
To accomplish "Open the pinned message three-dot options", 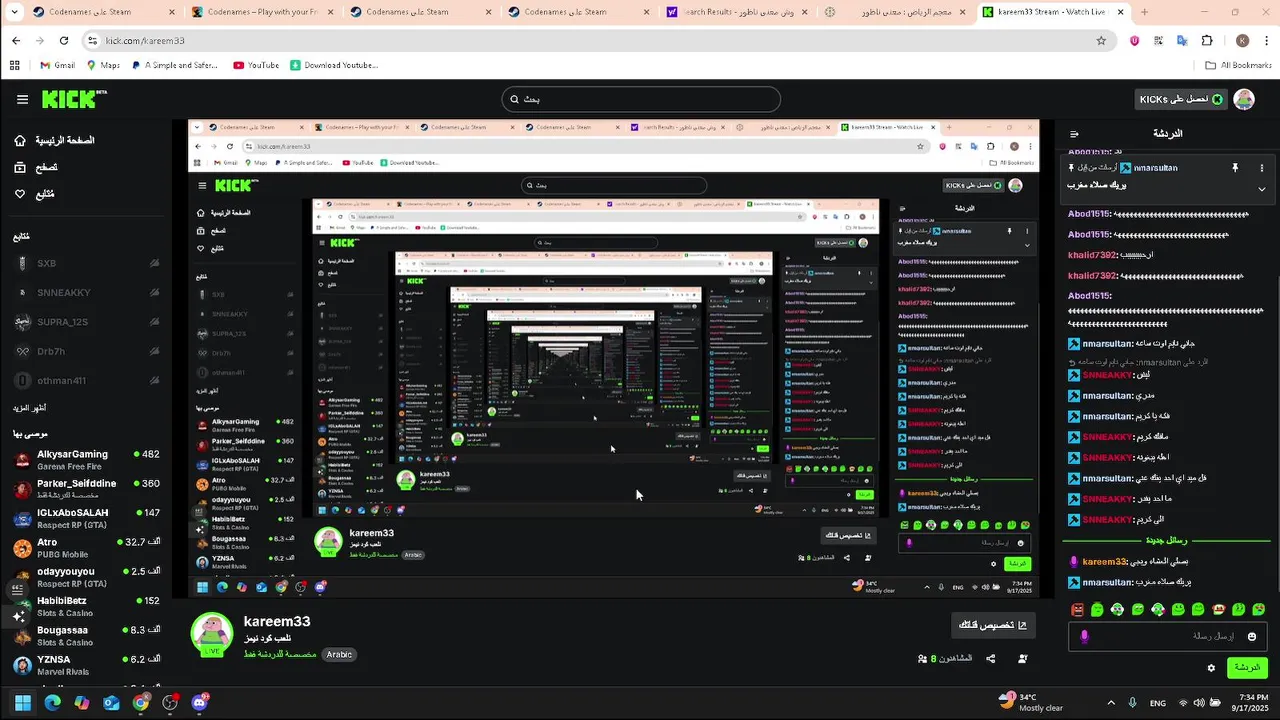I will click(x=1261, y=168).
